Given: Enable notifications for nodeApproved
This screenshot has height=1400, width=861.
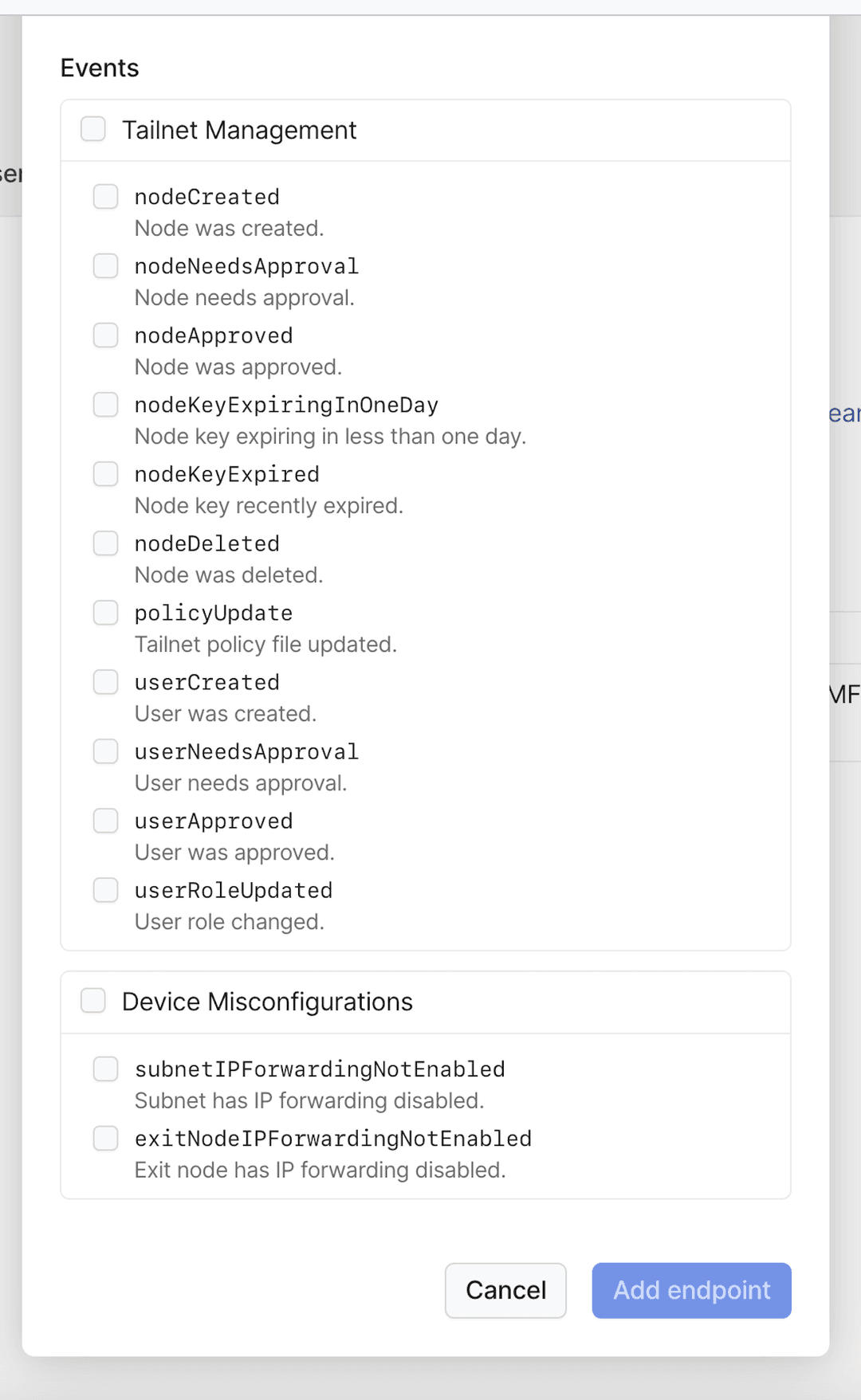Looking at the screenshot, I should 105,335.
